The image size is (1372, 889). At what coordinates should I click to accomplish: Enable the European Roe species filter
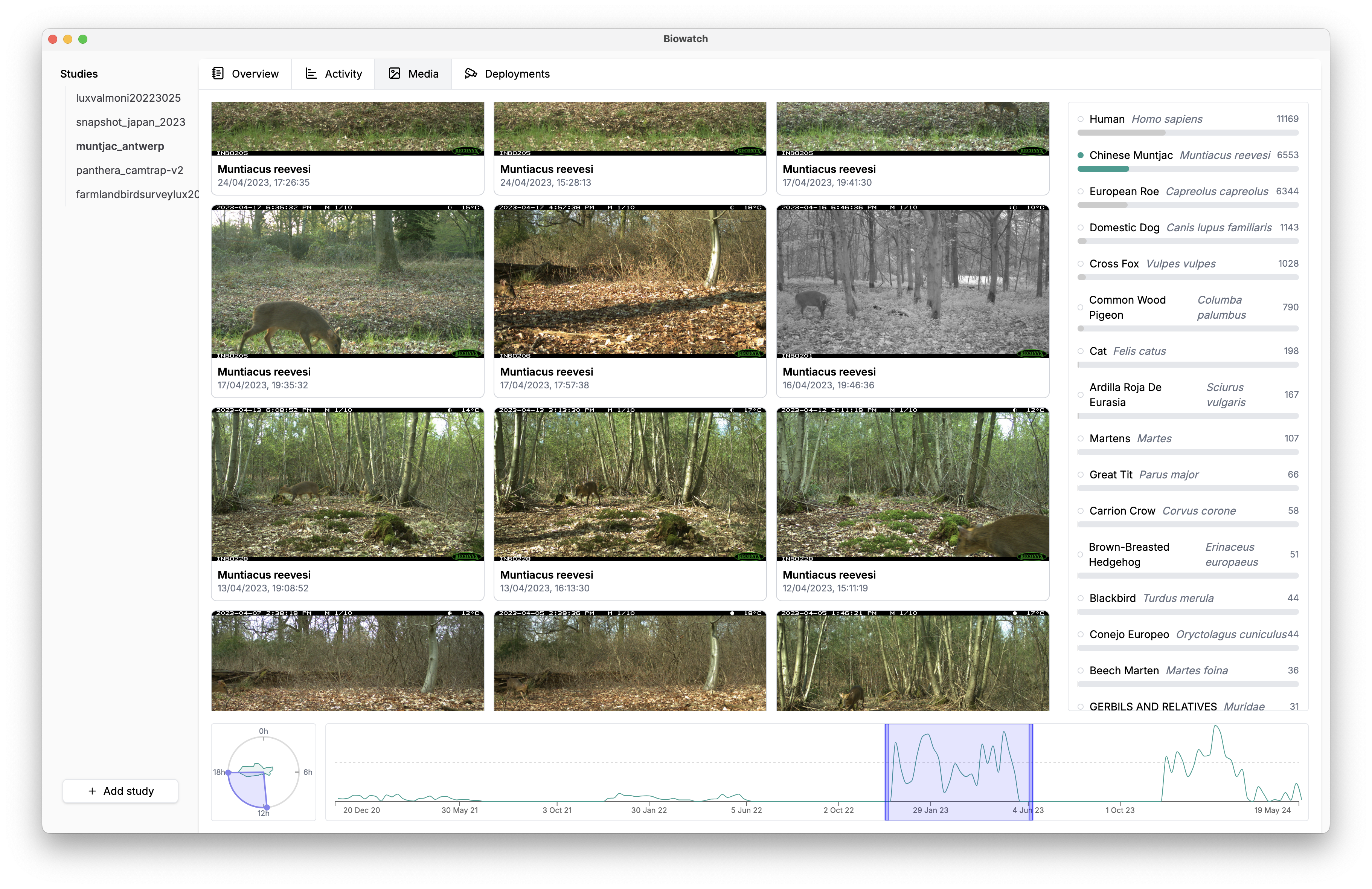coord(1081,191)
